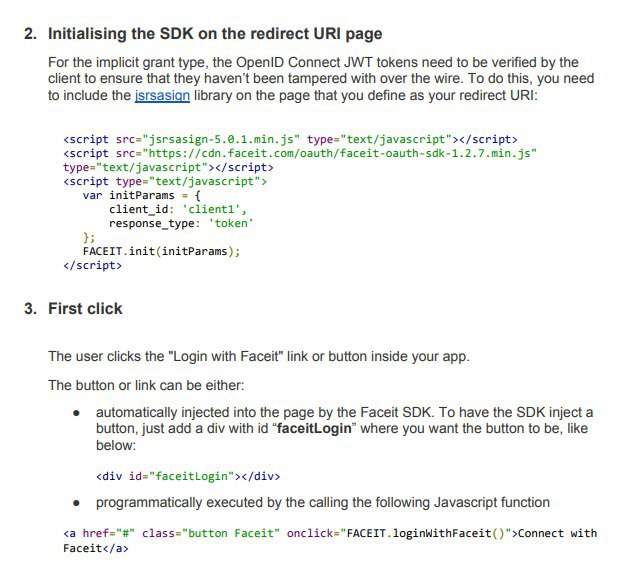Click the first bullet about automatically injected button
Viewport: 628px width, 571px height.
point(344,428)
